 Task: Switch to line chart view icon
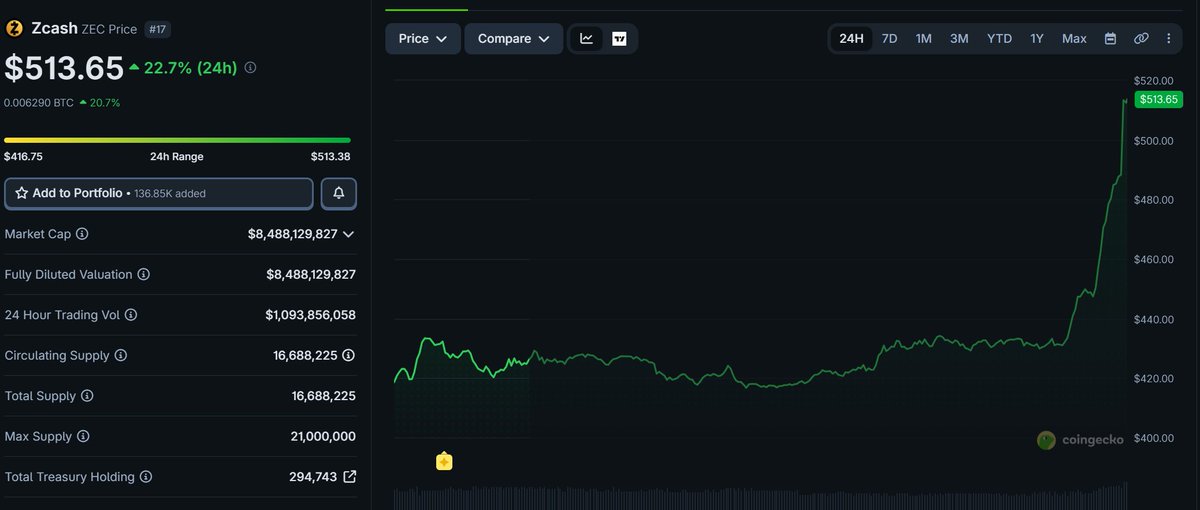[587, 39]
